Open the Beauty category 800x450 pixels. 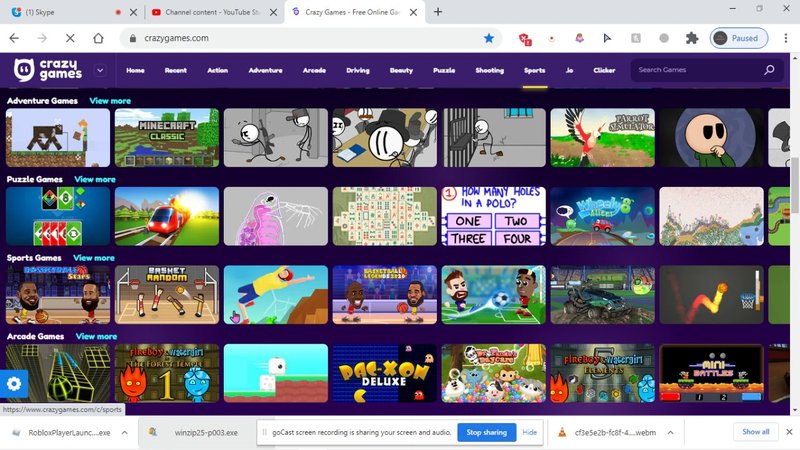[401, 70]
